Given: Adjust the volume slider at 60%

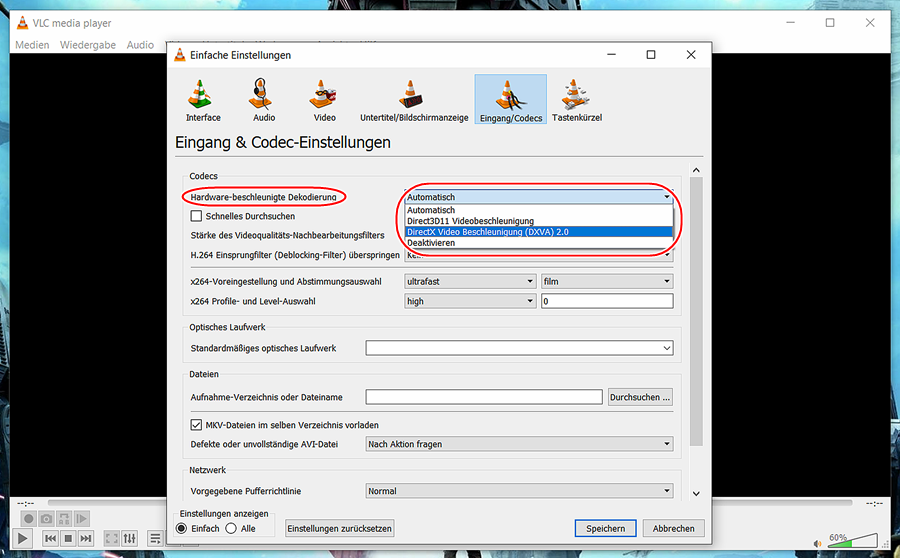Looking at the screenshot, I should point(852,540).
